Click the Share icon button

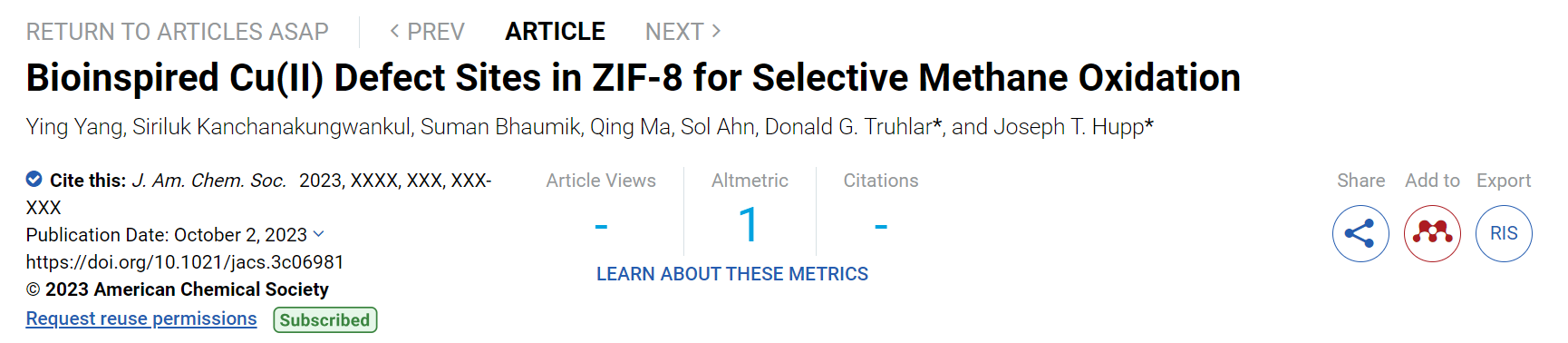point(1360,234)
